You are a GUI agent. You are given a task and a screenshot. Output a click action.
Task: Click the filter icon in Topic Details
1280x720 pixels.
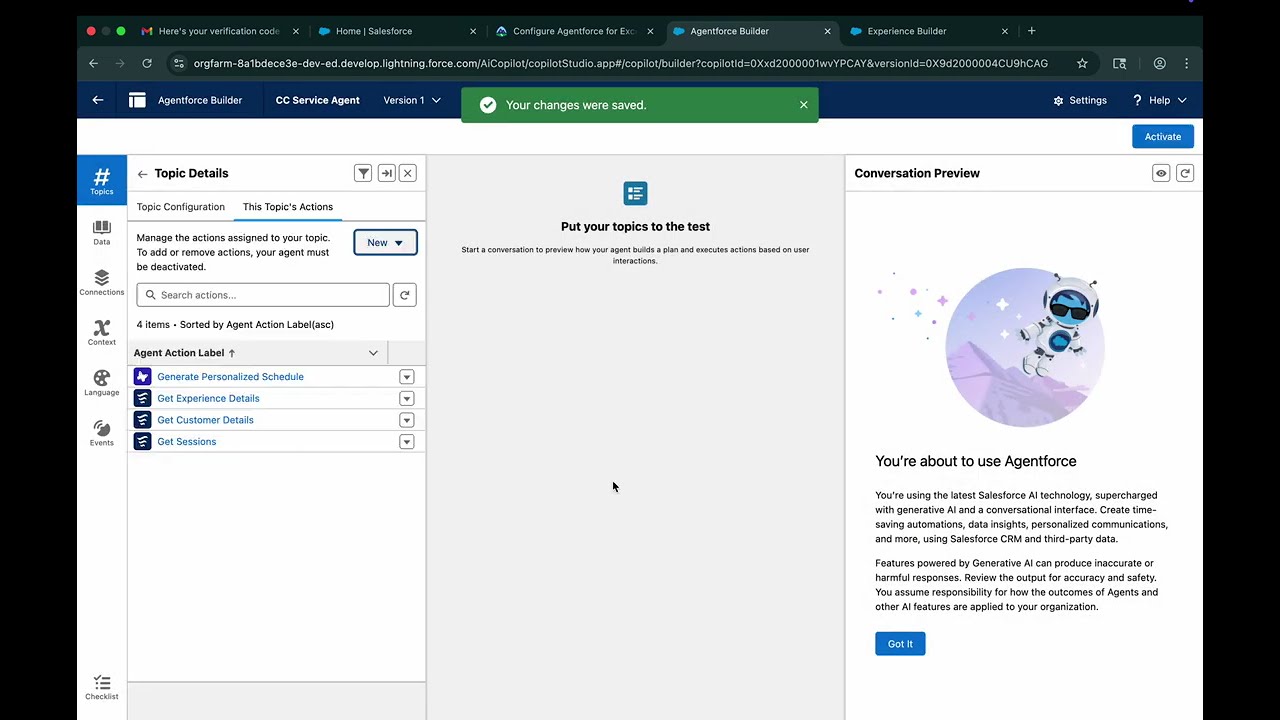[363, 173]
